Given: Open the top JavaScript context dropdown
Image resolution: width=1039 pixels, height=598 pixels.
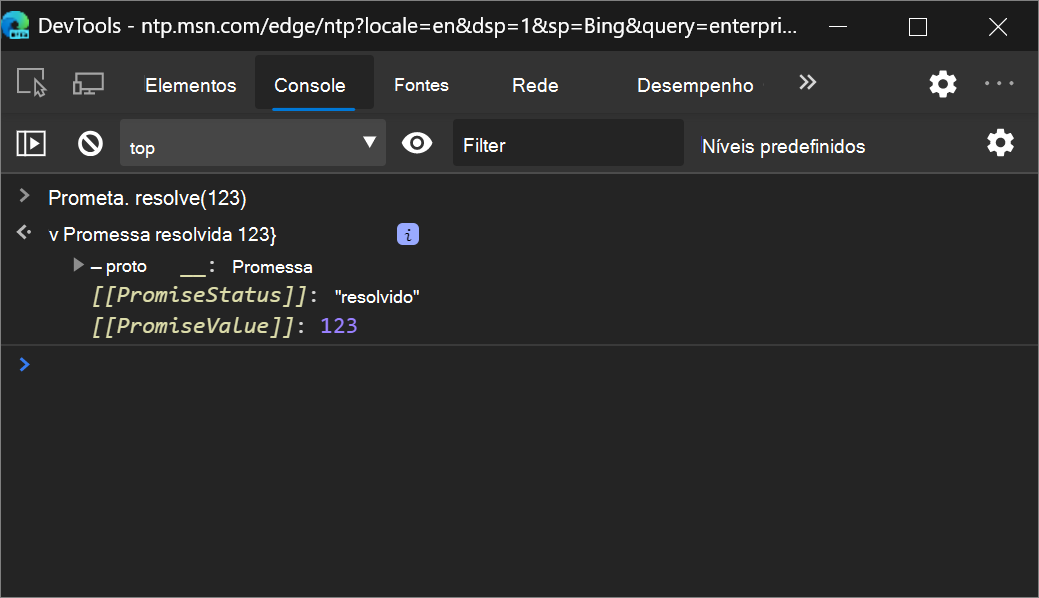Looking at the screenshot, I should tap(252, 143).
